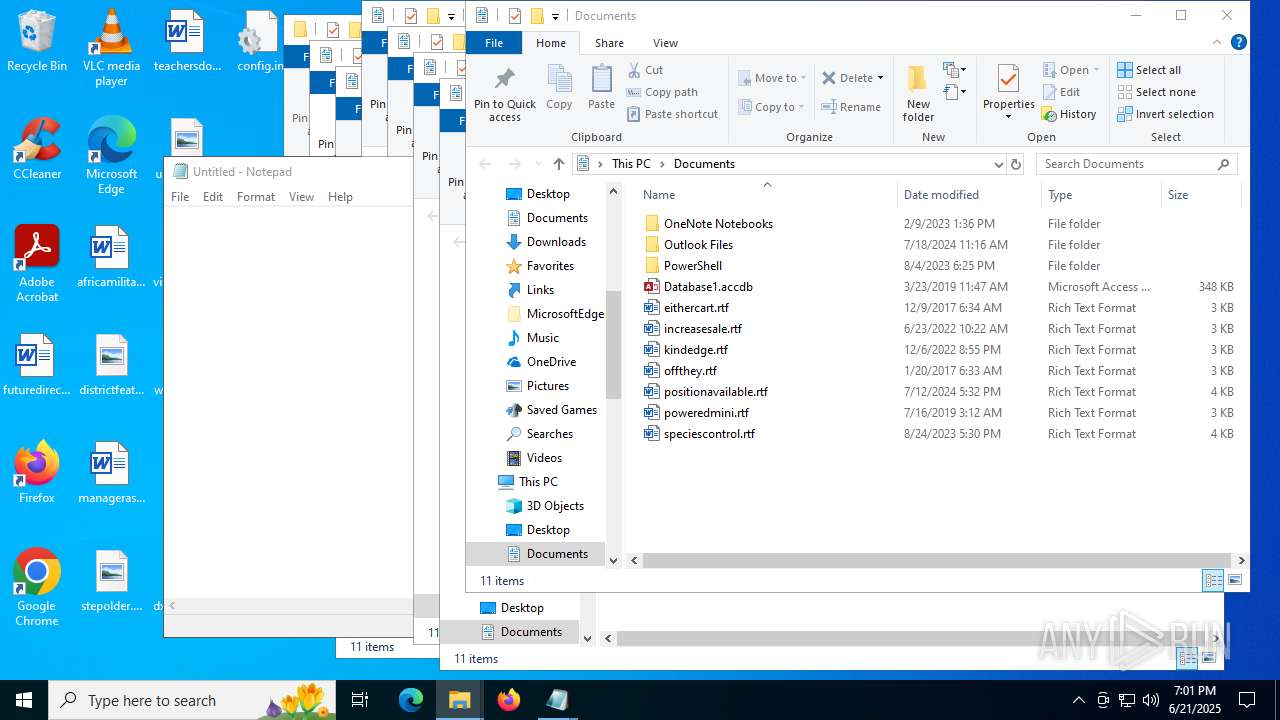Sort by Date modified column

tap(941, 195)
